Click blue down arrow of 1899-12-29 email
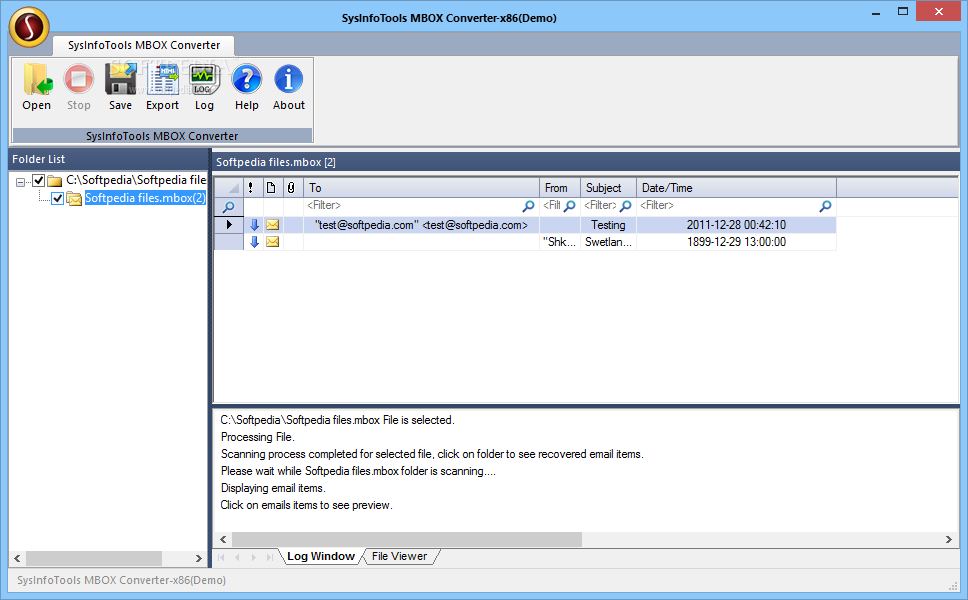Viewport: 968px width, 600px height. tap(254, 242)
